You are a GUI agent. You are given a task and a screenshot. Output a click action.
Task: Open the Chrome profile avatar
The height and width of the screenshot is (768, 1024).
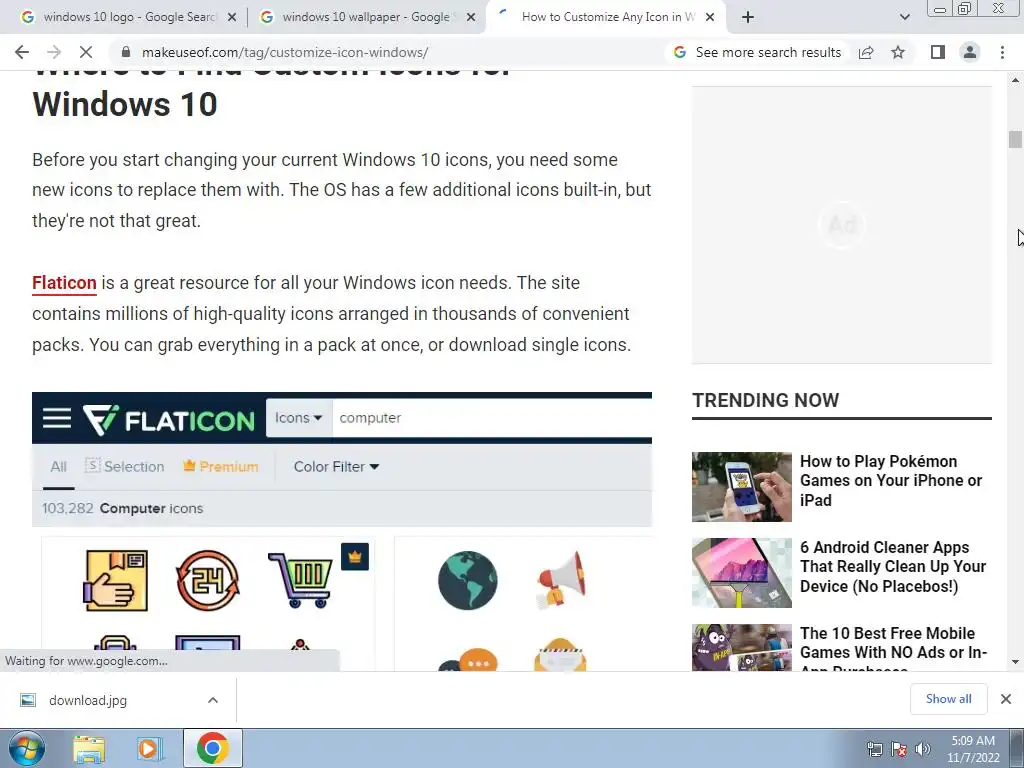970,52
